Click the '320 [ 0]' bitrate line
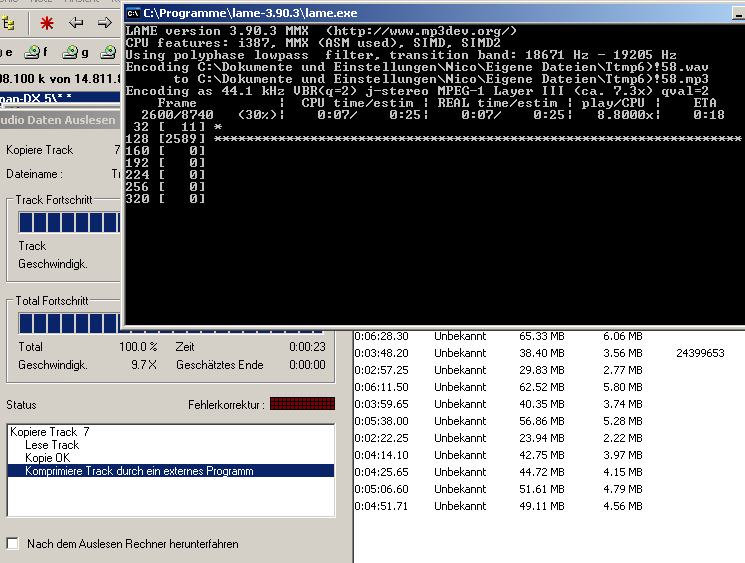Screen dimensions: 745x563 (165, 199)
